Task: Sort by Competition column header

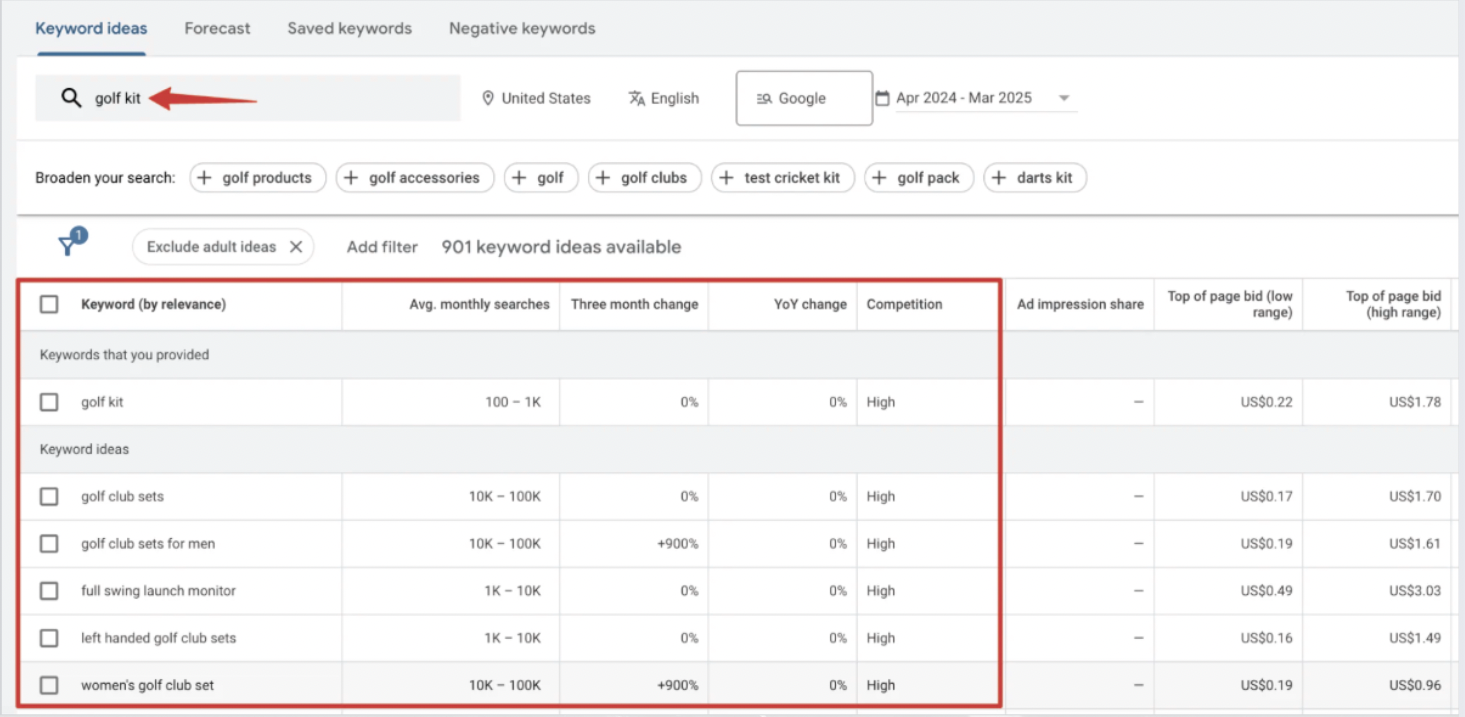Action: (904, 304)
